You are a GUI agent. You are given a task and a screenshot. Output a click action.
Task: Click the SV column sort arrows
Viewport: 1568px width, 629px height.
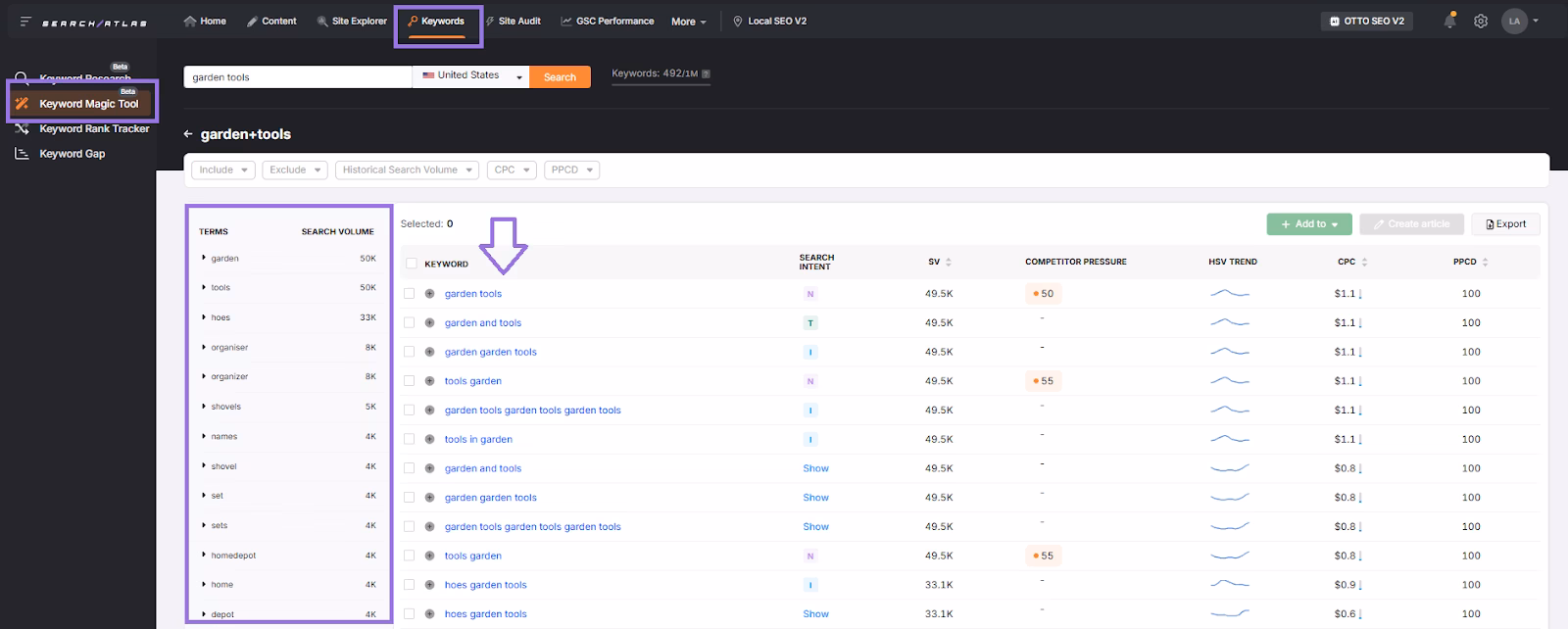[949, 263]
